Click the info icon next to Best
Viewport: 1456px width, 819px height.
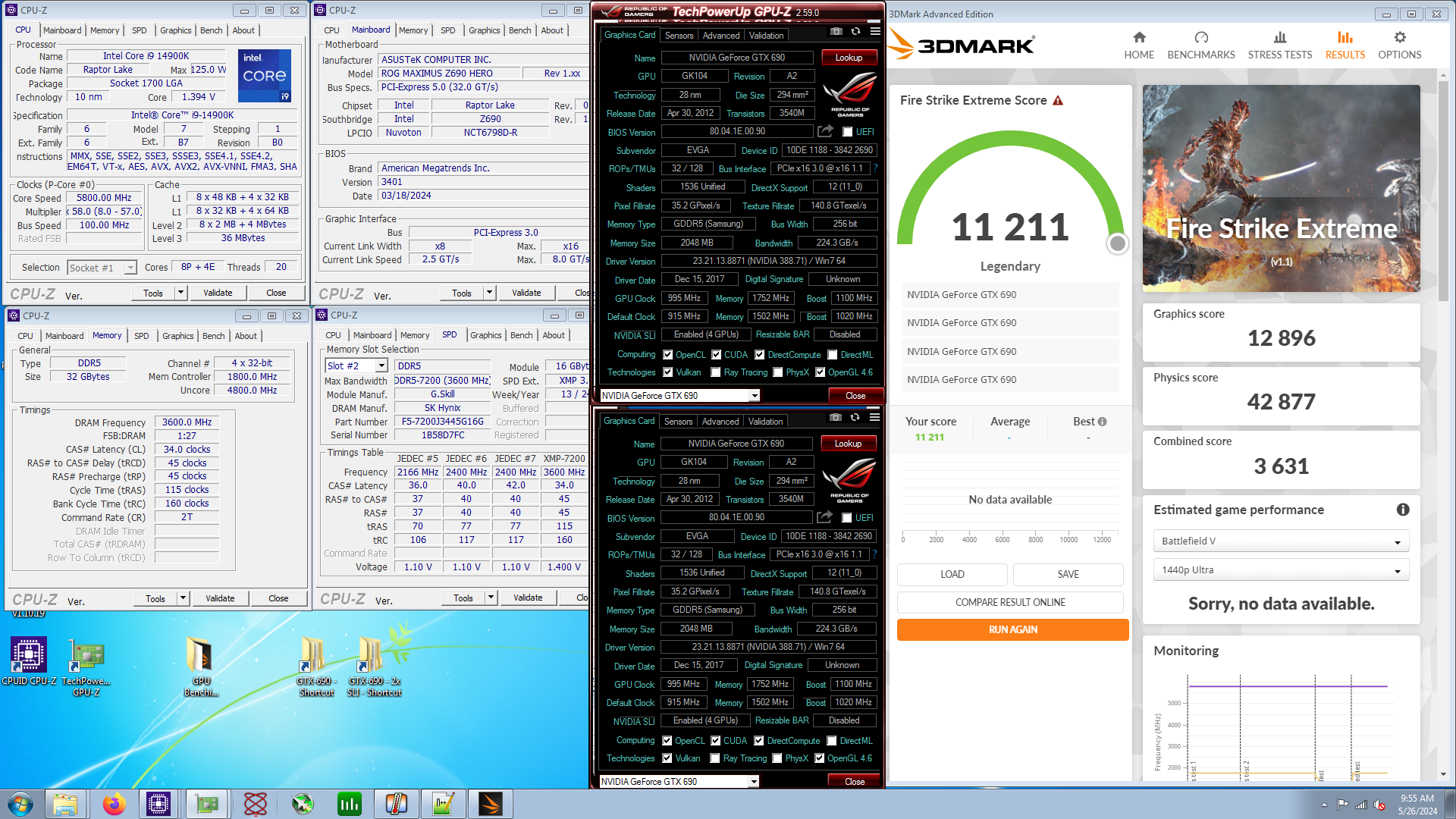point(1103,422)
